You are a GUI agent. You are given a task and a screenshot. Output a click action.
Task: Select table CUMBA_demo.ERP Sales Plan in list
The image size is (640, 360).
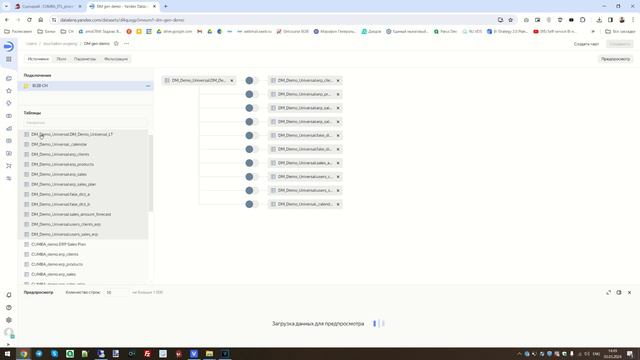[x=83, y=244]
